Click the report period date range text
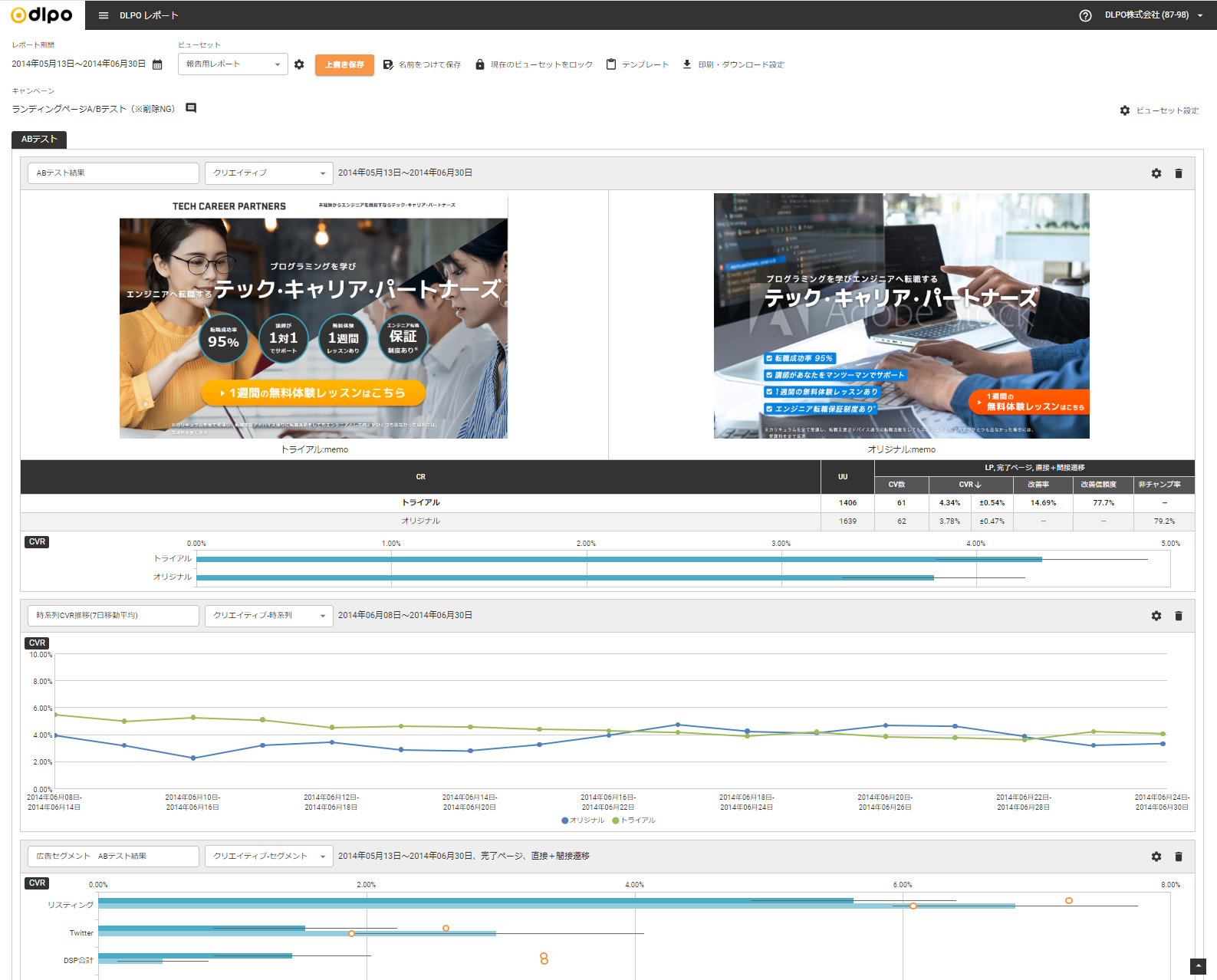This screenshot has height=980, width=1217. 78,64
